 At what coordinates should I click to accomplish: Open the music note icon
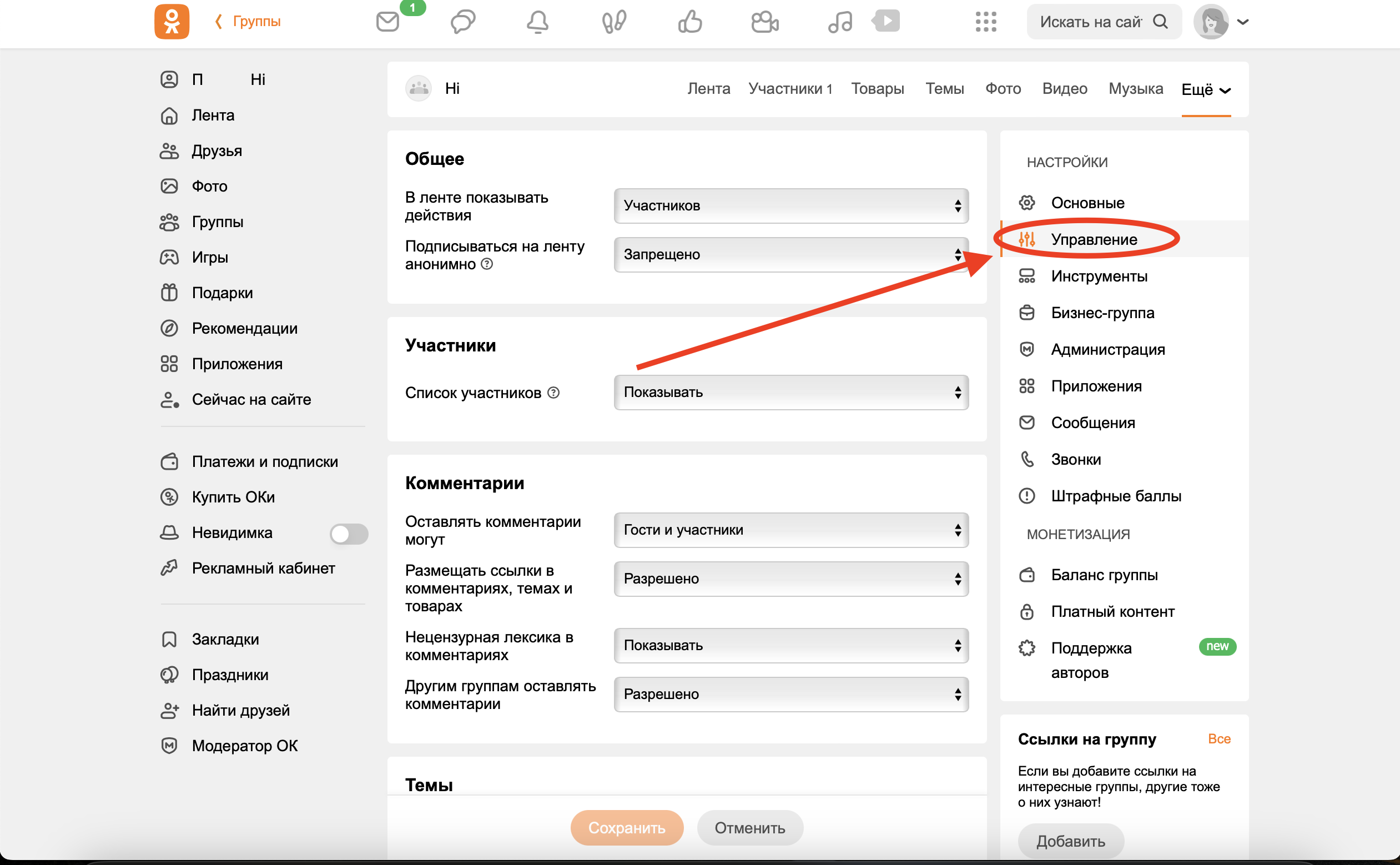[839, 22]
